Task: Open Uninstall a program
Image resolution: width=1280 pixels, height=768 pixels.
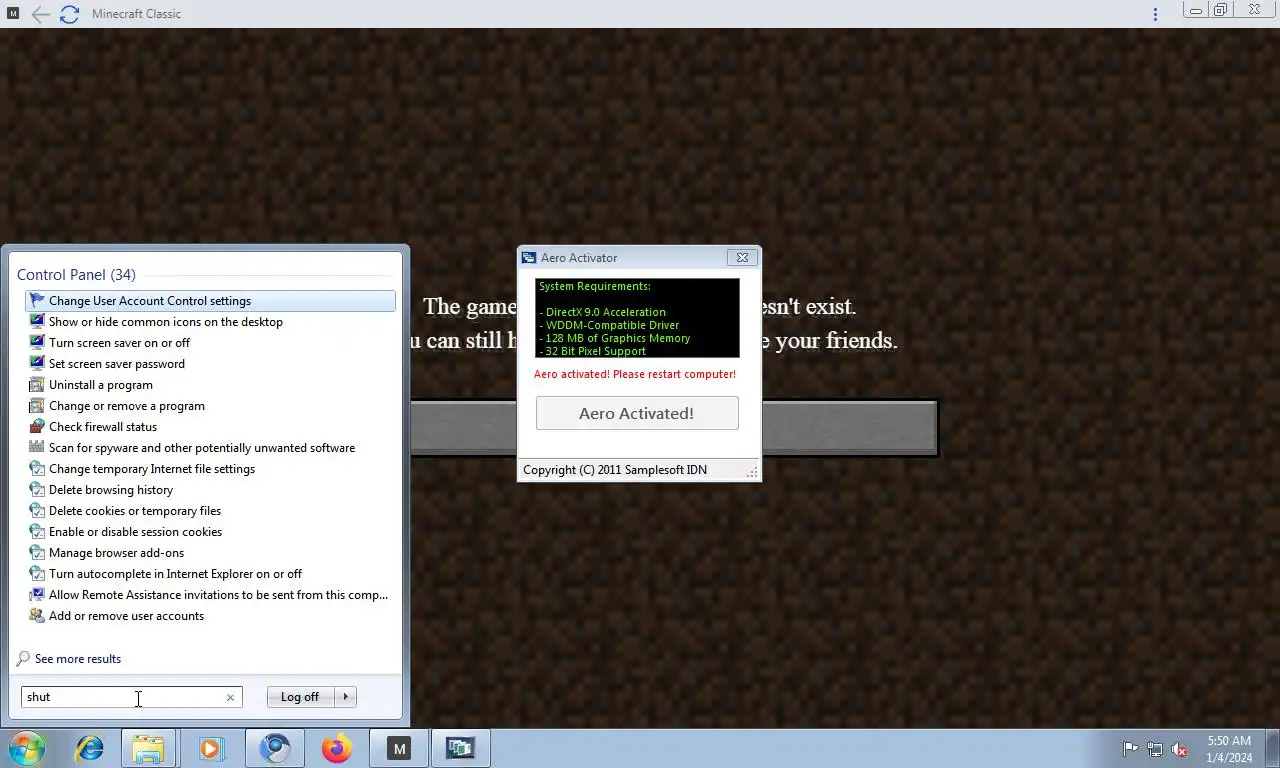Action: coord(210,385)
